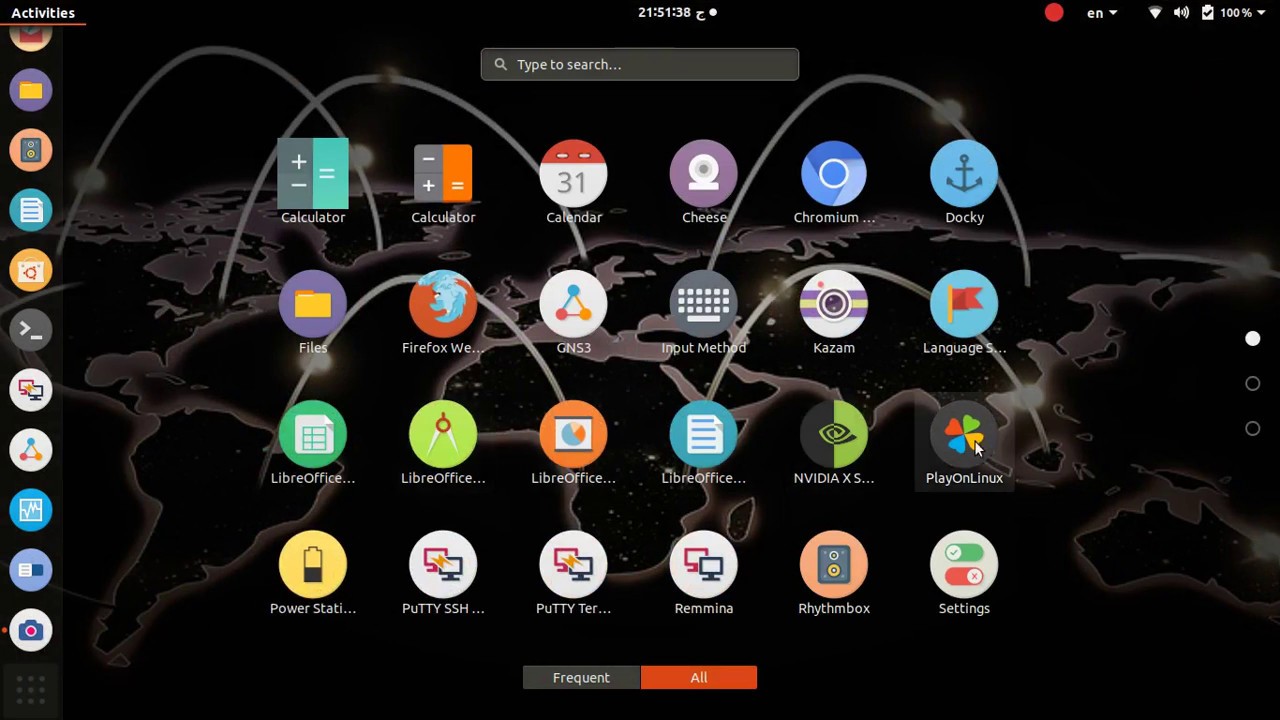Open Remmina from the app grid
Screen dimensions: 1280x720
coord(704,574)
